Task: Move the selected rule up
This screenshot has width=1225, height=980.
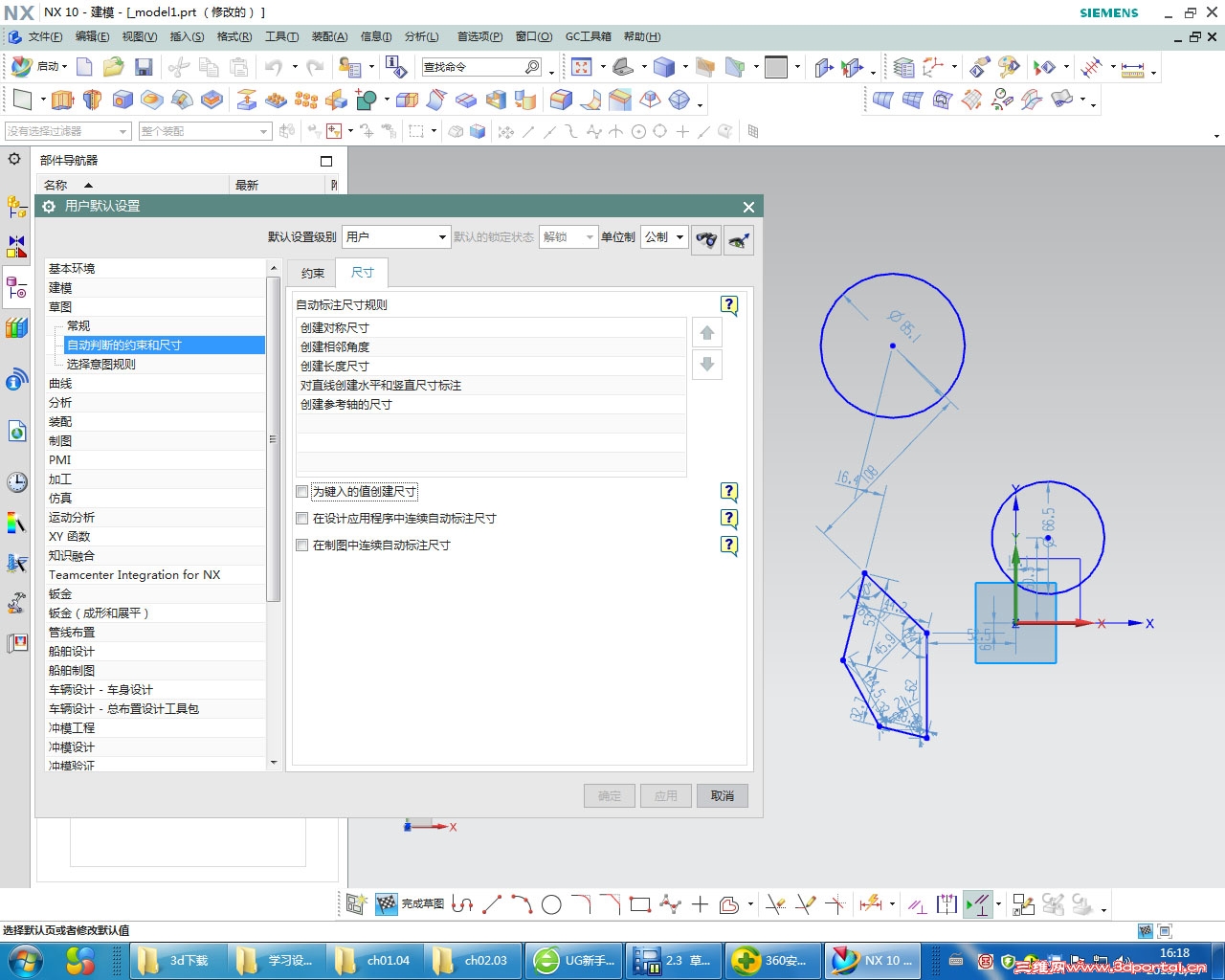Action: tap(707, 333)
